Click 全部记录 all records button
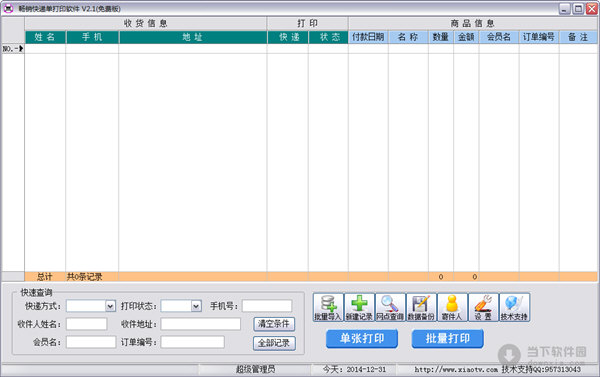 click(274, 343)
